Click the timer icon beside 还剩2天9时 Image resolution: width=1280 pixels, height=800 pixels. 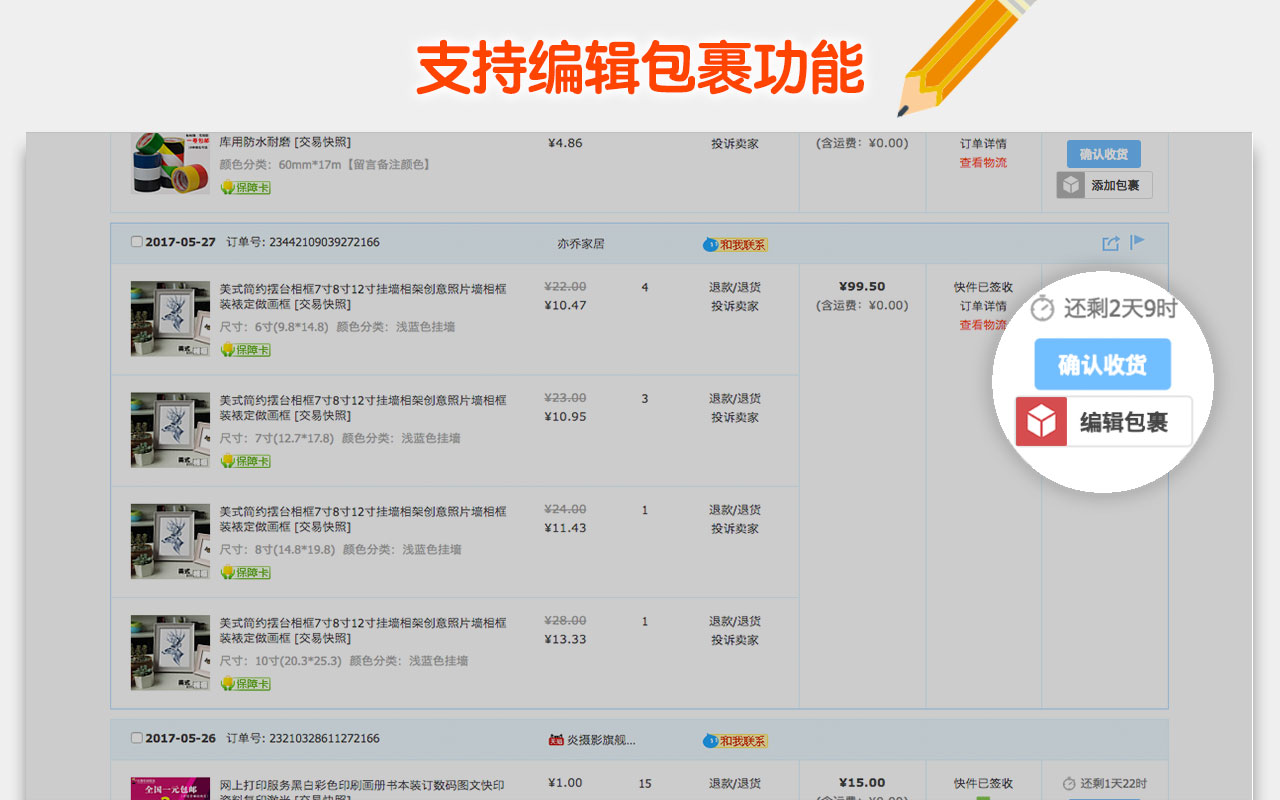(1040, 310)
